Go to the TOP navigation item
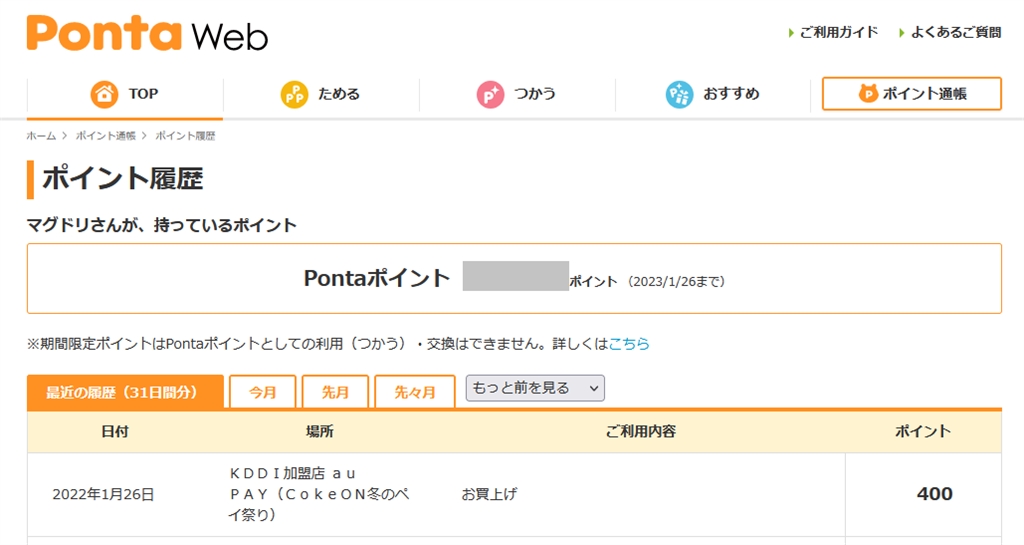Screen dimensions: 1024x545 coord(125,95)
